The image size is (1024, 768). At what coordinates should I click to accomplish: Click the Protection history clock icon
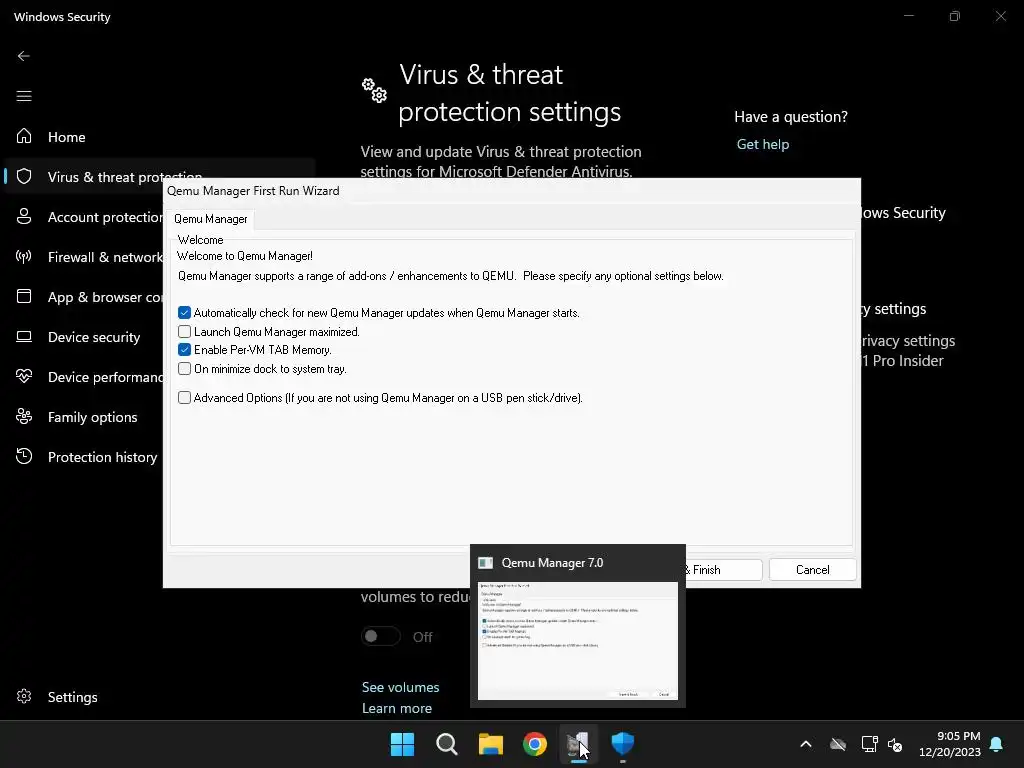(x=24, y=456)
